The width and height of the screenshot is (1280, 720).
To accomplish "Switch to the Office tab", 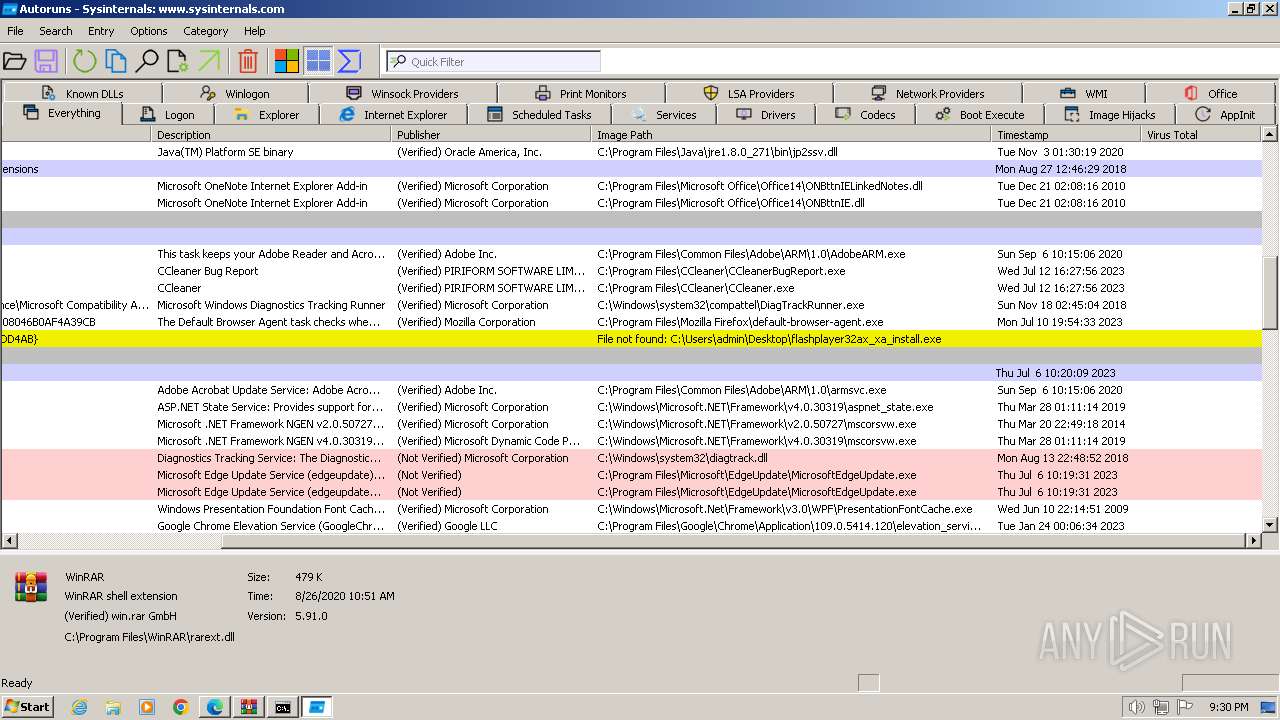I will 1210,93.
